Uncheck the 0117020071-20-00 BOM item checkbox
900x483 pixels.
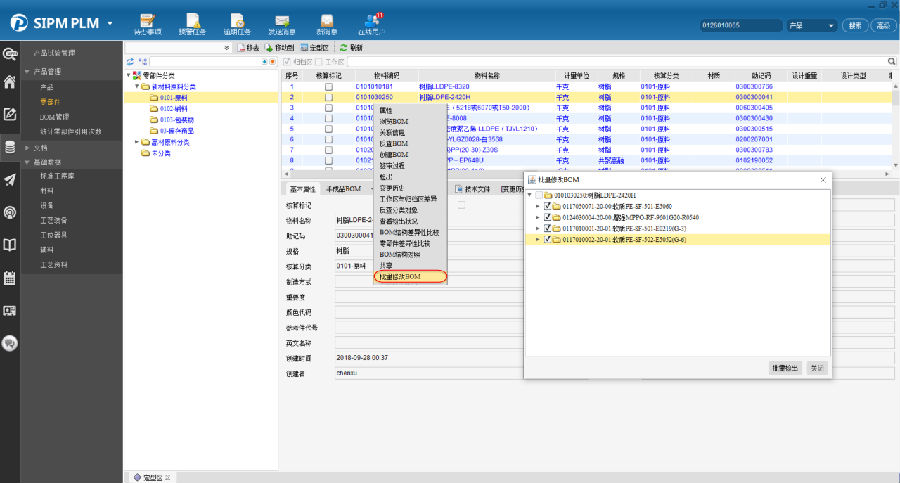546,206
